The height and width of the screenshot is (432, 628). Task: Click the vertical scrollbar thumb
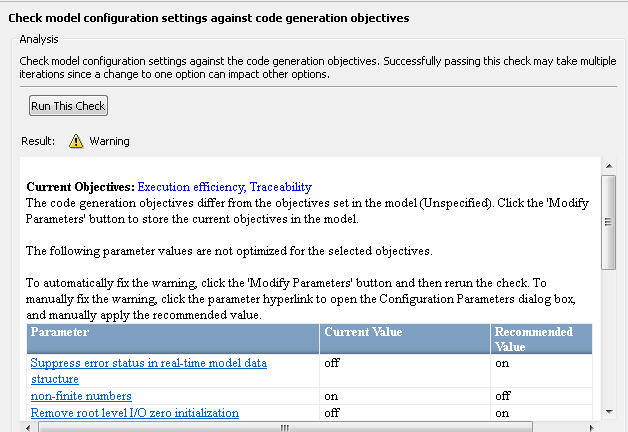pos(608,220)
